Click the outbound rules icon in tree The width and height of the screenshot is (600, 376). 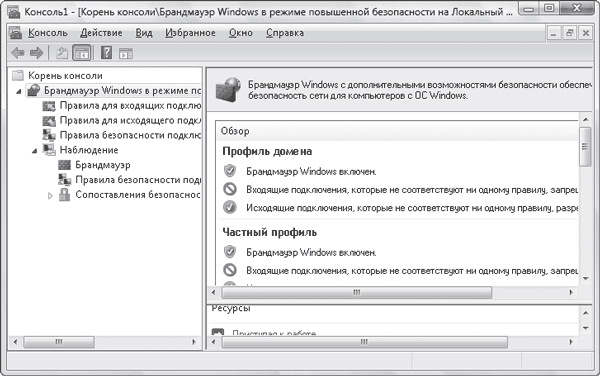[49, 120]
